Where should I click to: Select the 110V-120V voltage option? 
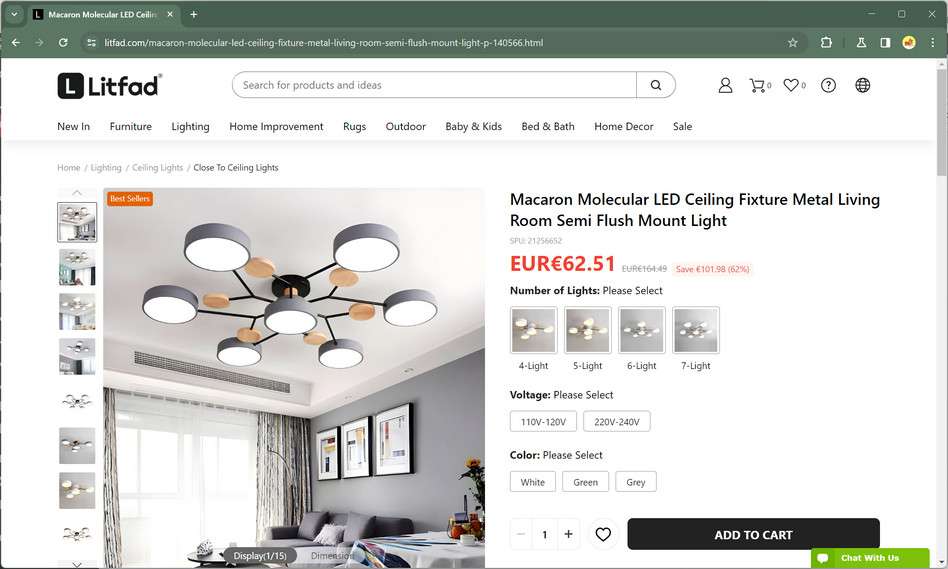pyautogui.click(x=543, y=421)
